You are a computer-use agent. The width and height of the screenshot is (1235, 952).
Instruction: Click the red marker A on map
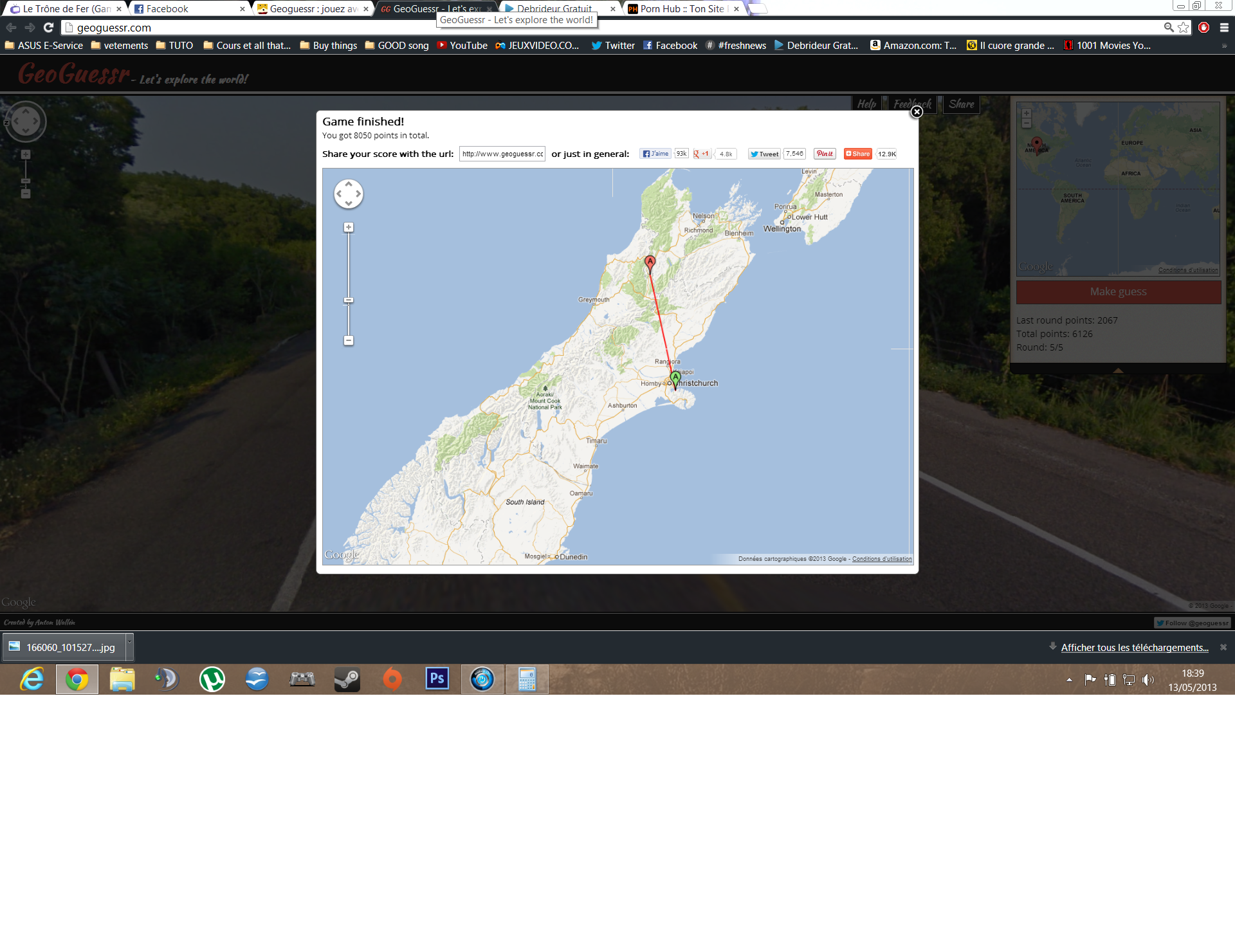coord(650,263)
